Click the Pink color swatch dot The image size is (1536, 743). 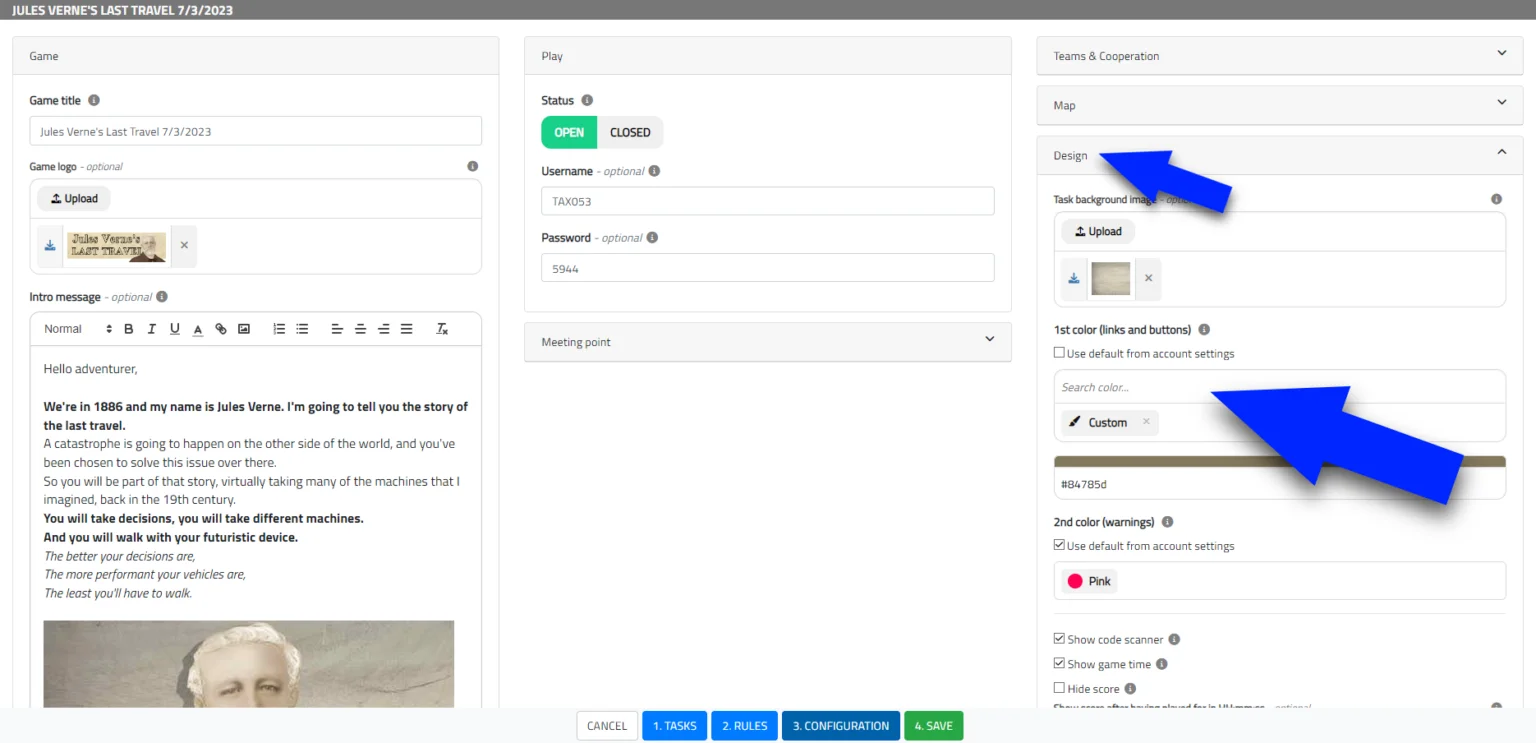pyautogui.click(x=1075, y=581)
